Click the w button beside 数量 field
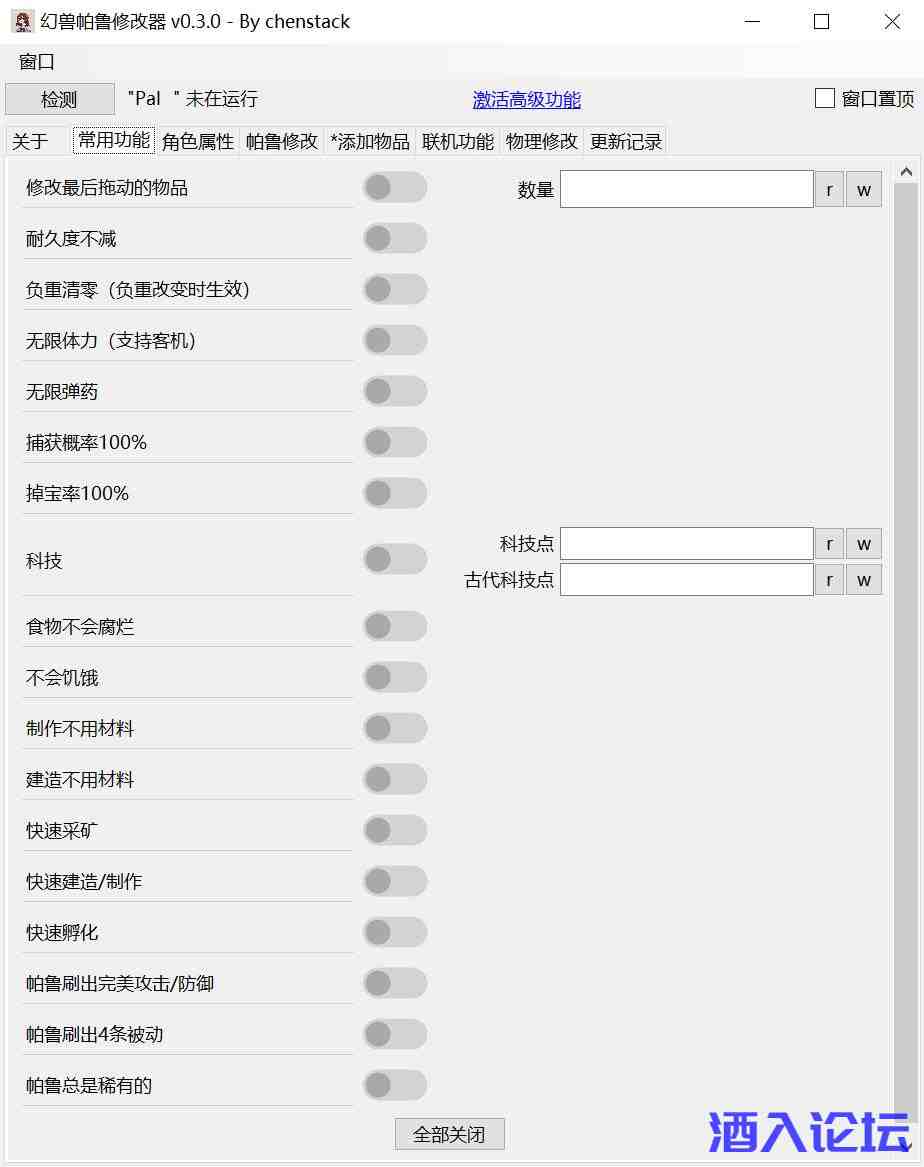The width and height of the screenshot is (924, 1167). (x=864, y=189)
